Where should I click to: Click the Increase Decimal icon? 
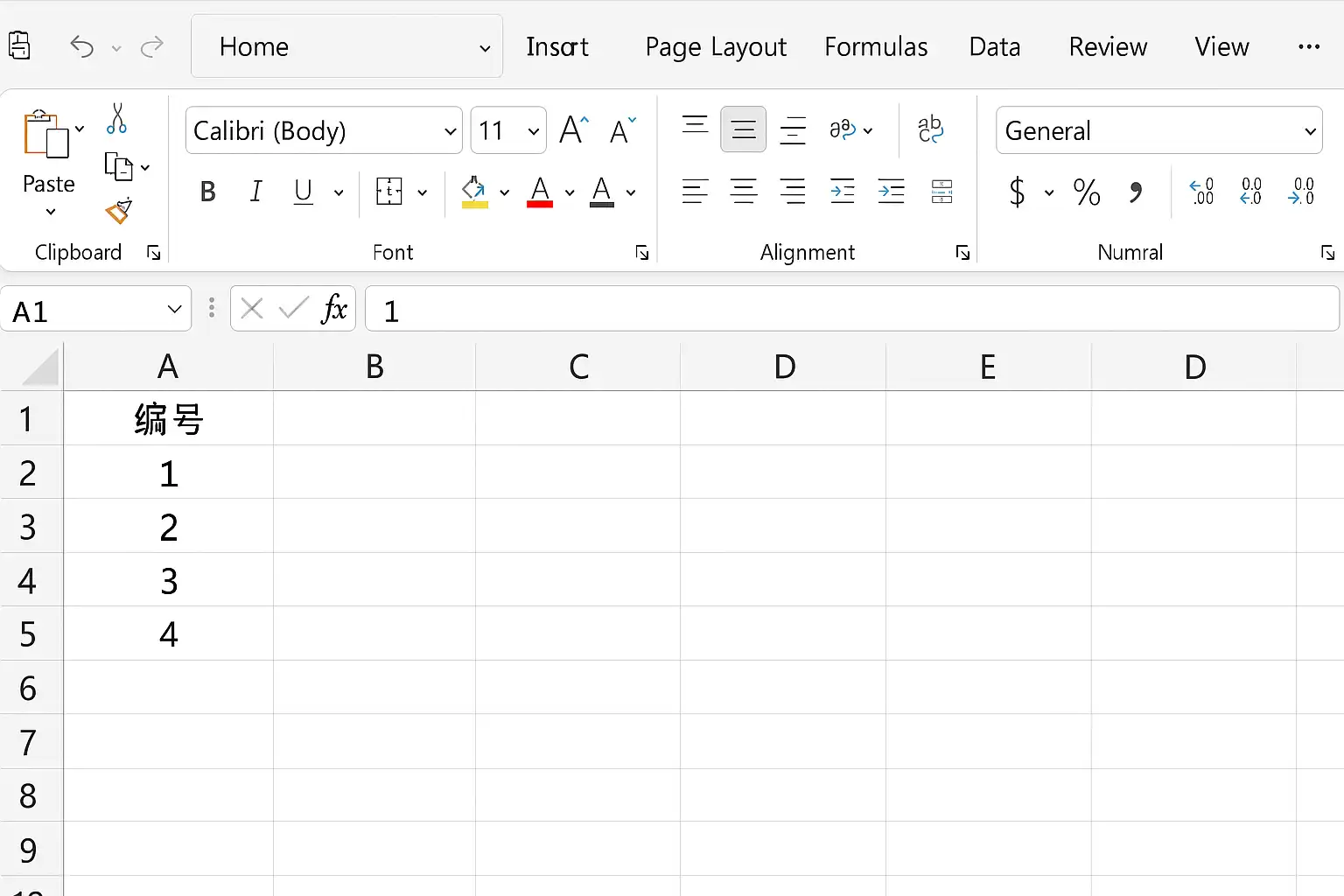[1201, 192]
